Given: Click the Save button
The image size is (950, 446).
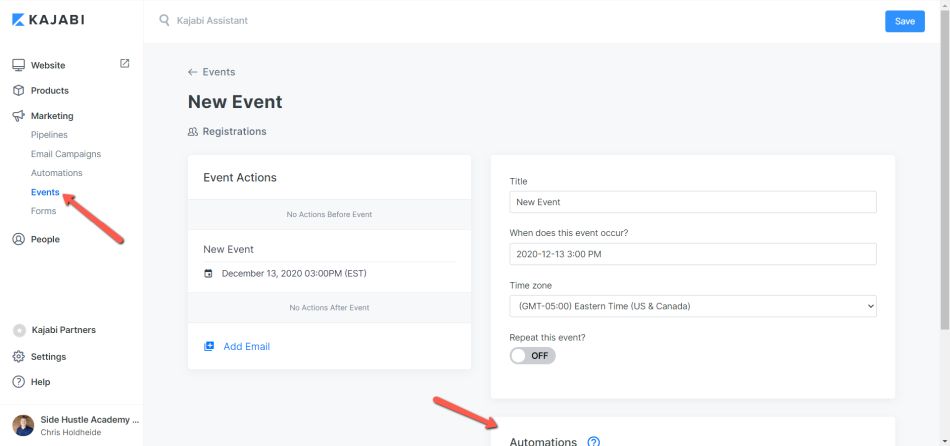Looking at the screenshot, I should tap(905, 21).
